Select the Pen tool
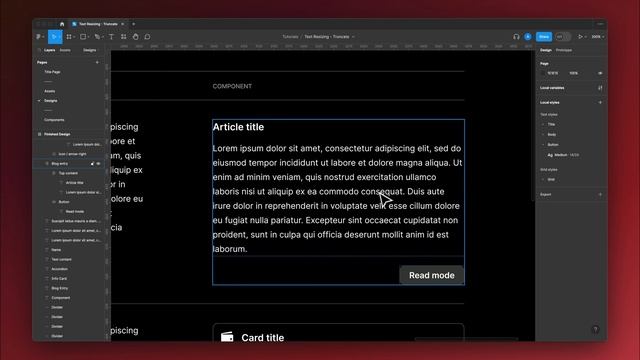The image size is (640, 360). pyautogui.click(x=97, y=37)
